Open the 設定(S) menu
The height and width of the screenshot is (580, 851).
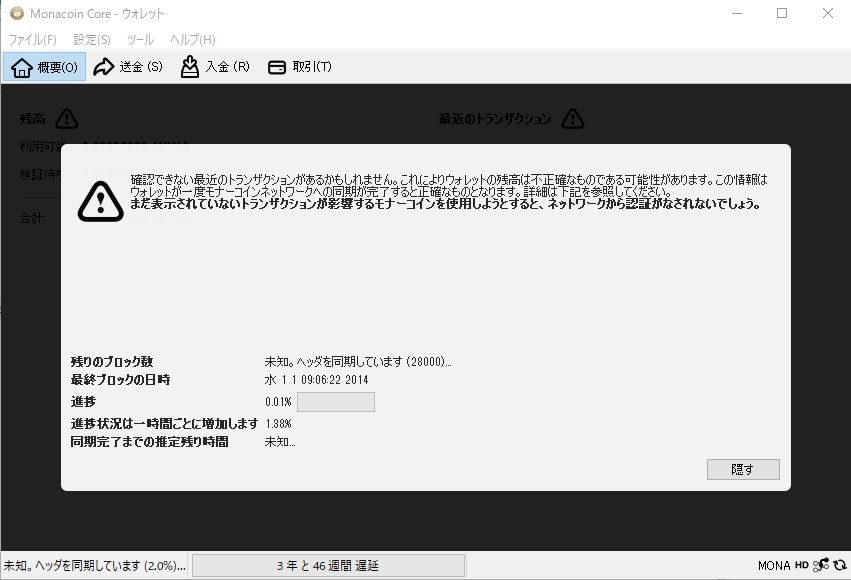click(92, 40)
